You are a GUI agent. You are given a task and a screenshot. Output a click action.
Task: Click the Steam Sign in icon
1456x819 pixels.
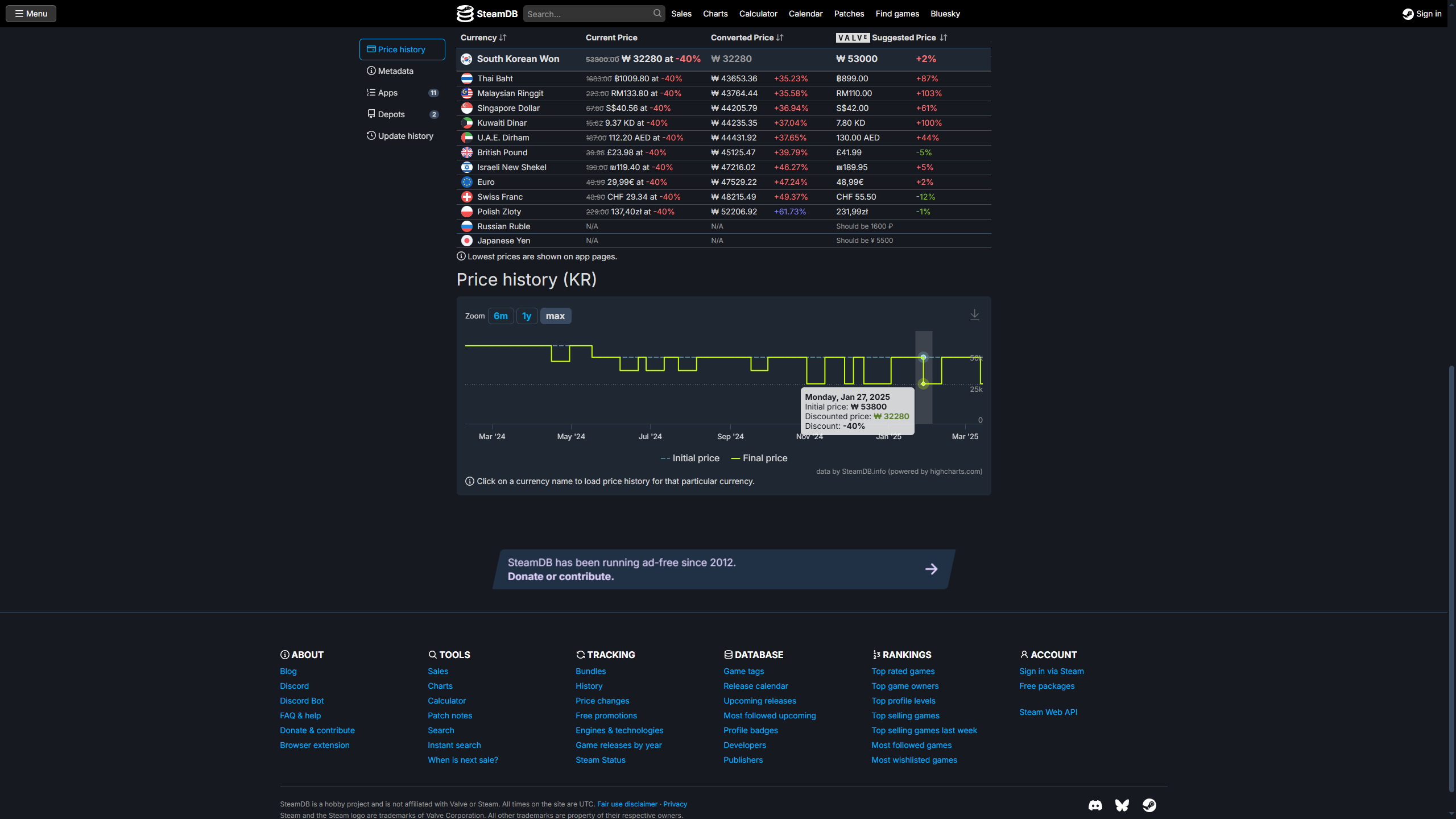pos(1408,14)
